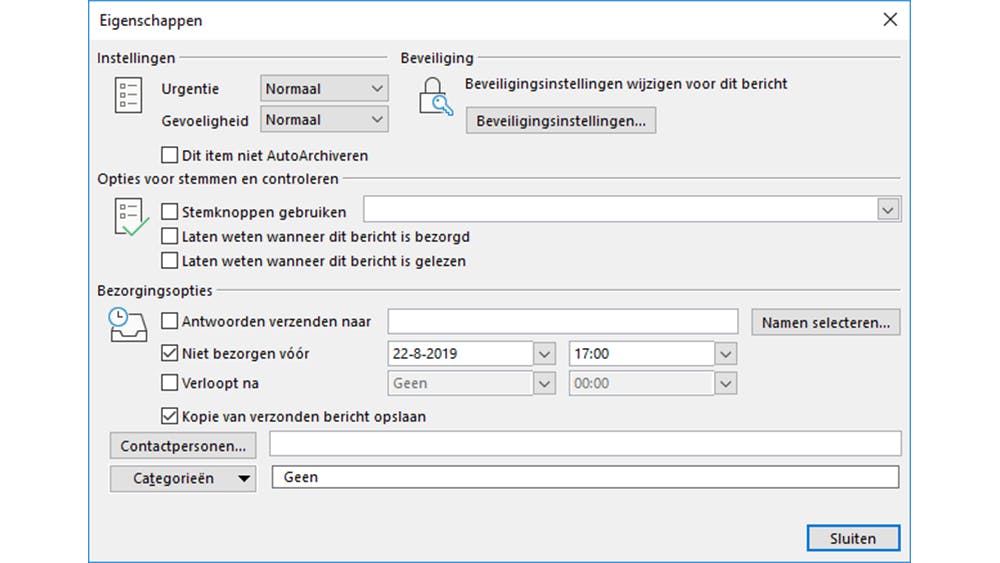Click the Sluiten button
Viewport: 1000px width, 563px height.
(x=853, y=538)
